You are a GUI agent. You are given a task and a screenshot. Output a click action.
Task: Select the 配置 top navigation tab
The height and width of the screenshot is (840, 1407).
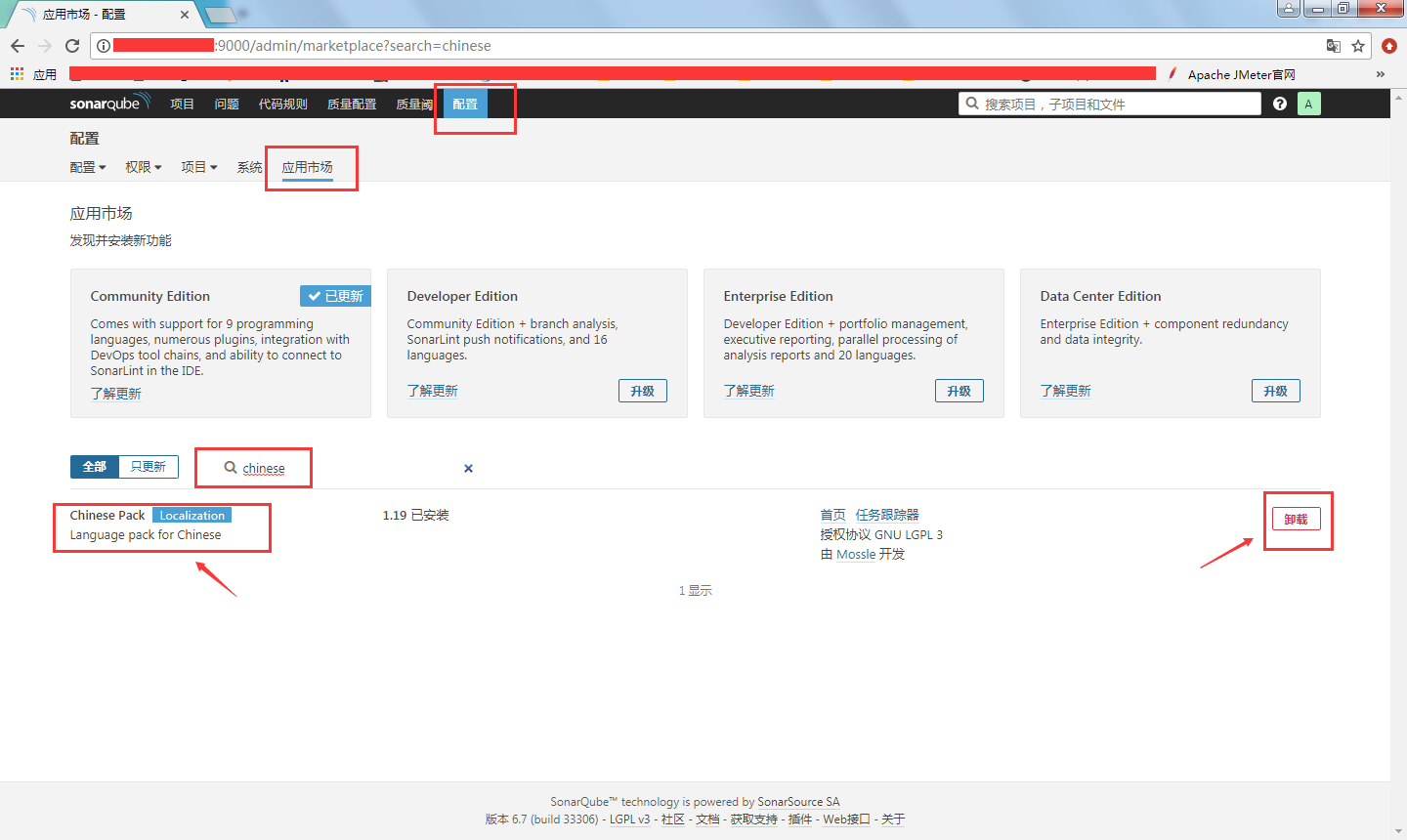(x=465, y=104)
